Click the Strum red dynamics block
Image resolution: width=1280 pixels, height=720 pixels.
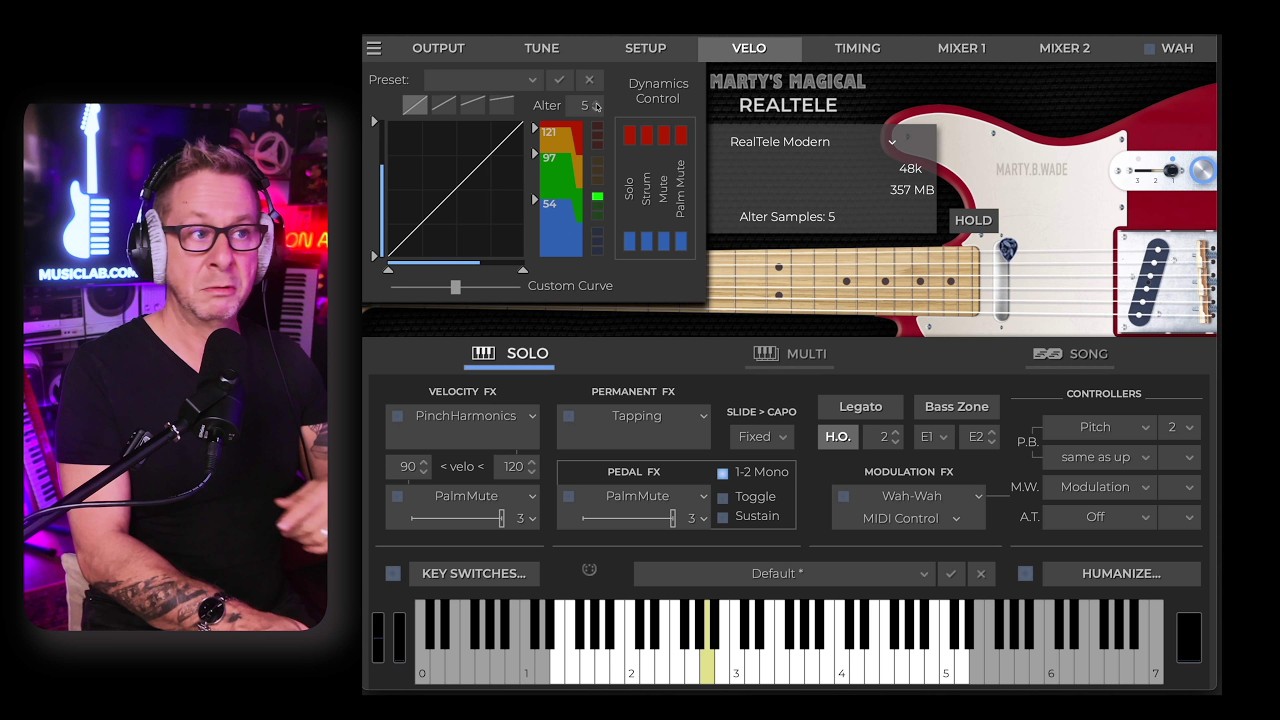647,135
